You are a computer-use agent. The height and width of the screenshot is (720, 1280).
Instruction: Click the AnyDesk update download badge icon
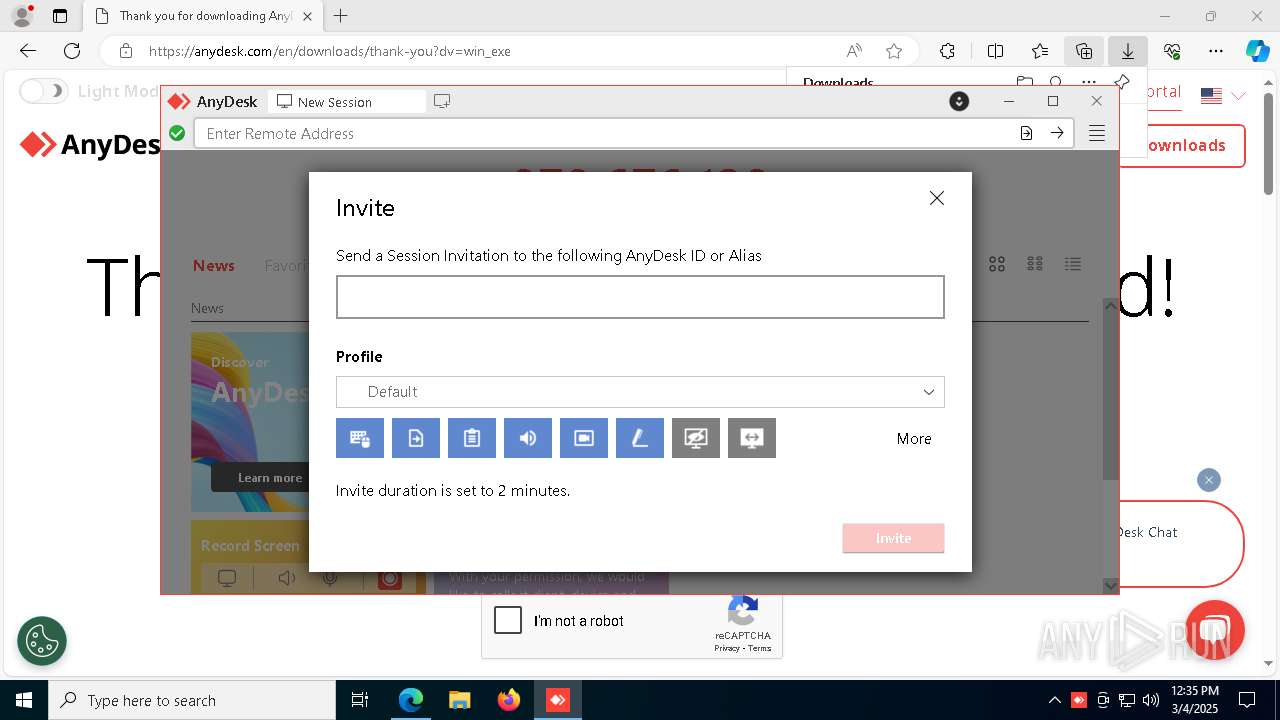(x=959, y=101)
